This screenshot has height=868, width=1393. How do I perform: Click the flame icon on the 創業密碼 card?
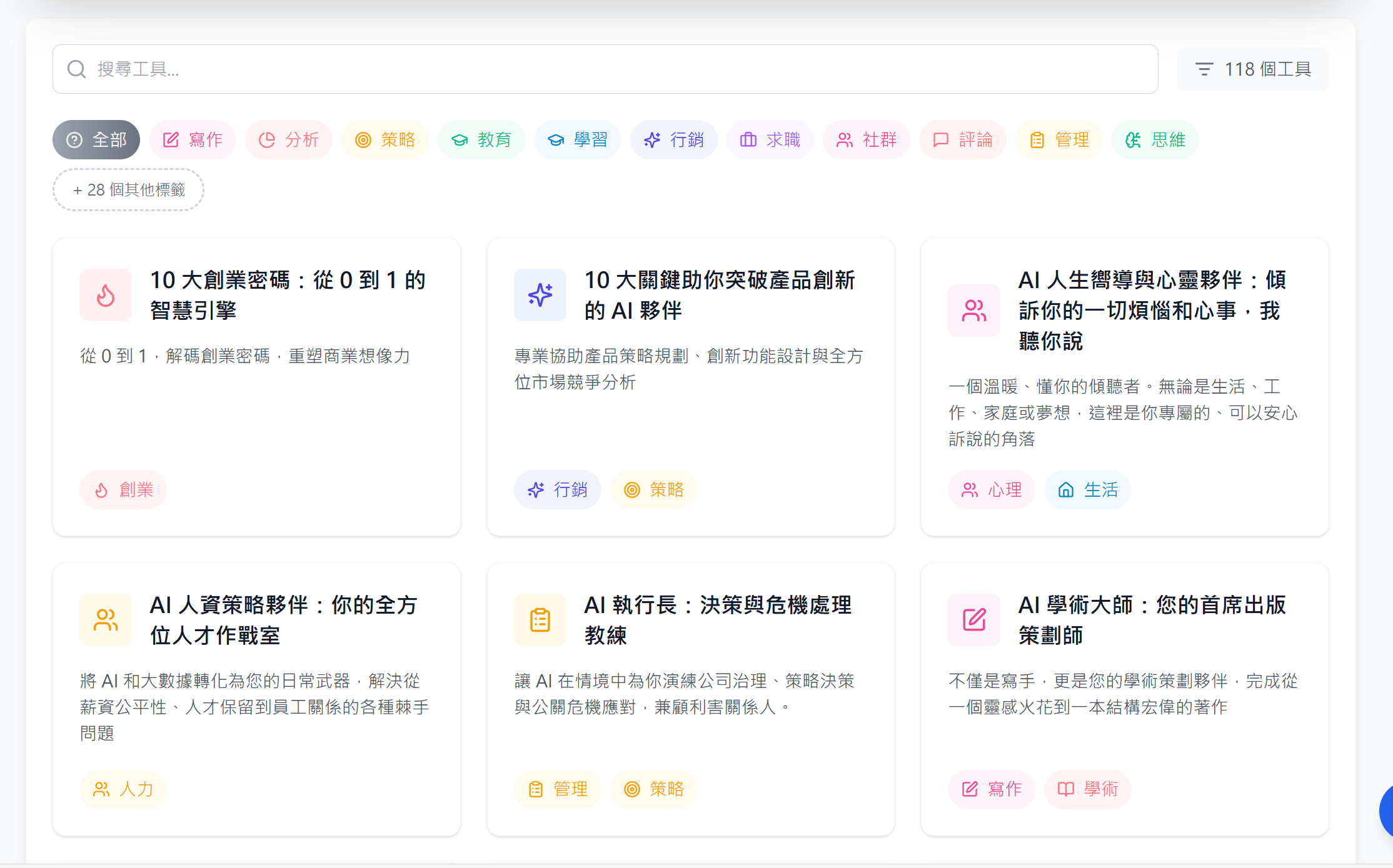pyautogui.click(x=106, y=295)
